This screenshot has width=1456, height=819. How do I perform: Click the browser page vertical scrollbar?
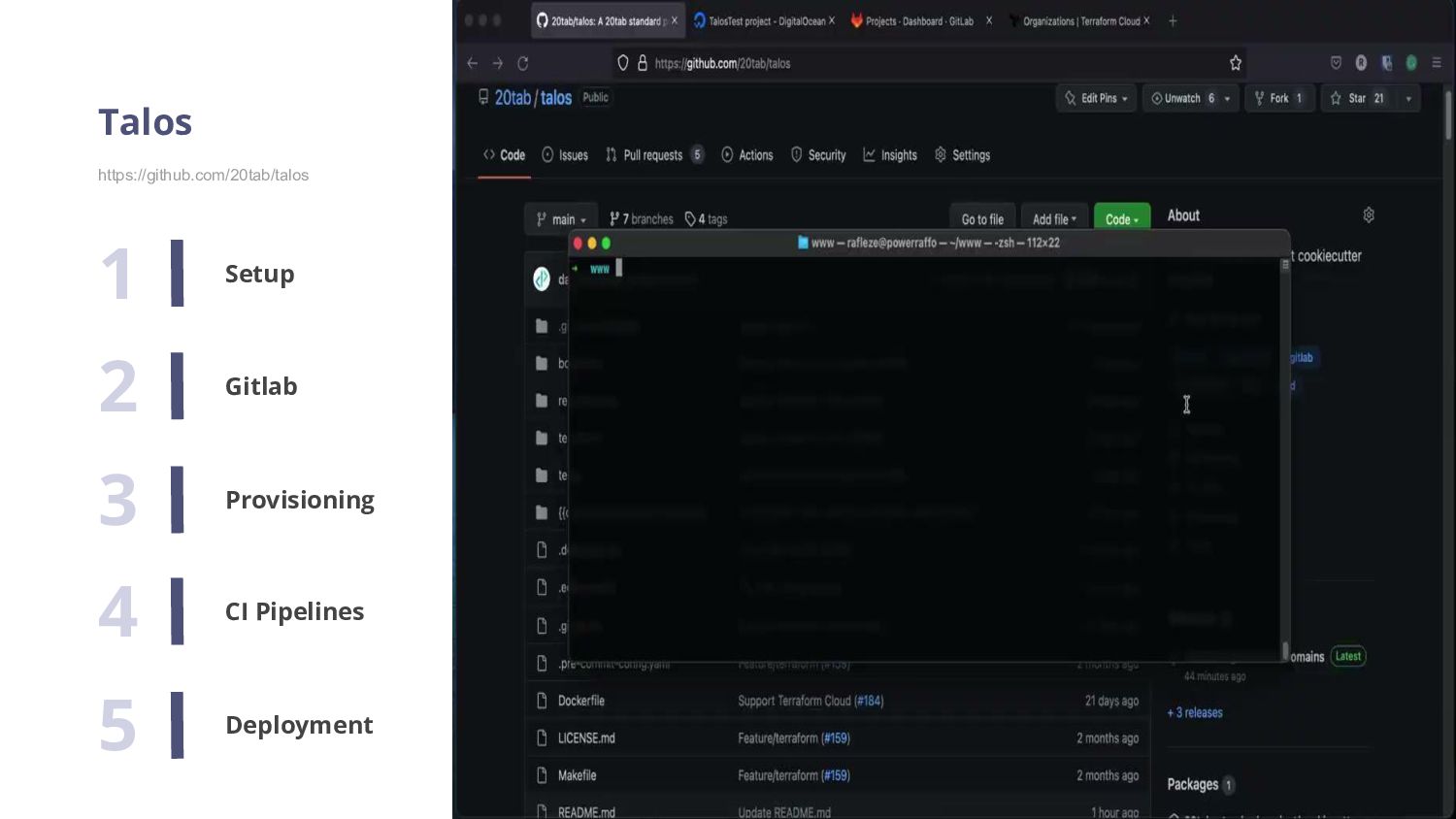click(1448, 115)
